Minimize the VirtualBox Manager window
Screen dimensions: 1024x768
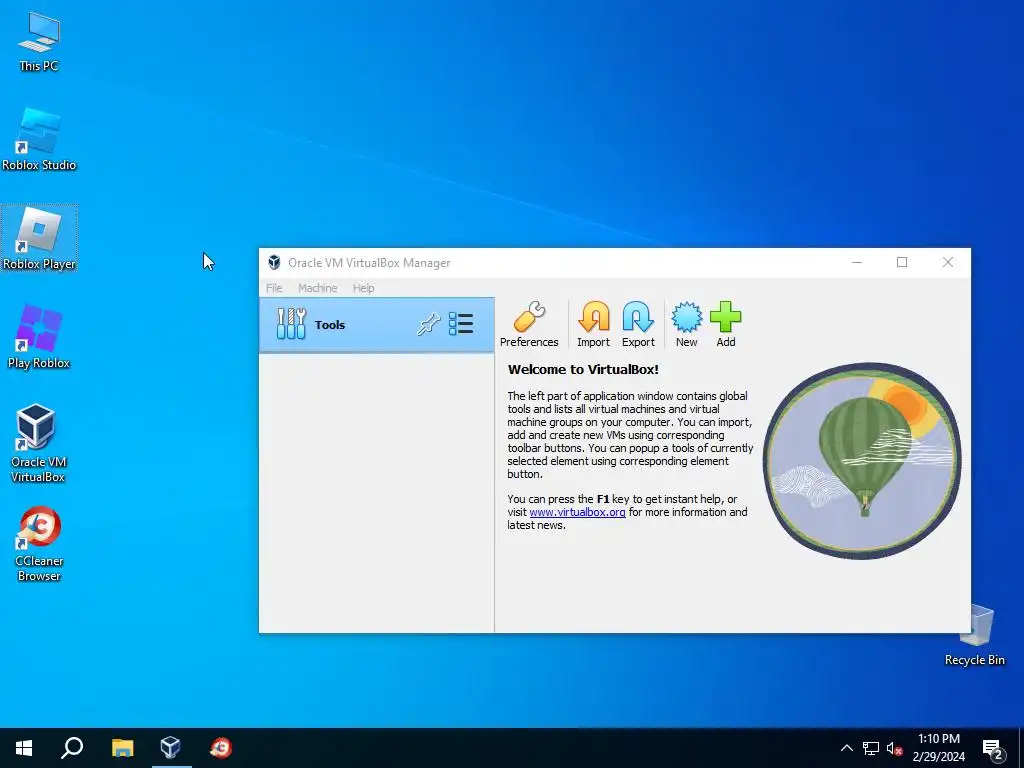point(857,263)
